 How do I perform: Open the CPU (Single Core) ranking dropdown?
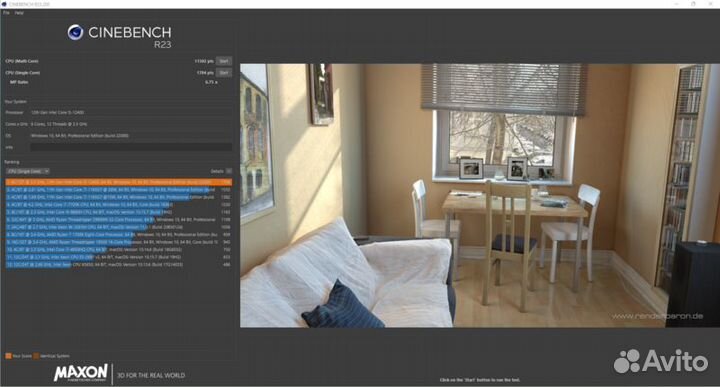coord(28,171)
